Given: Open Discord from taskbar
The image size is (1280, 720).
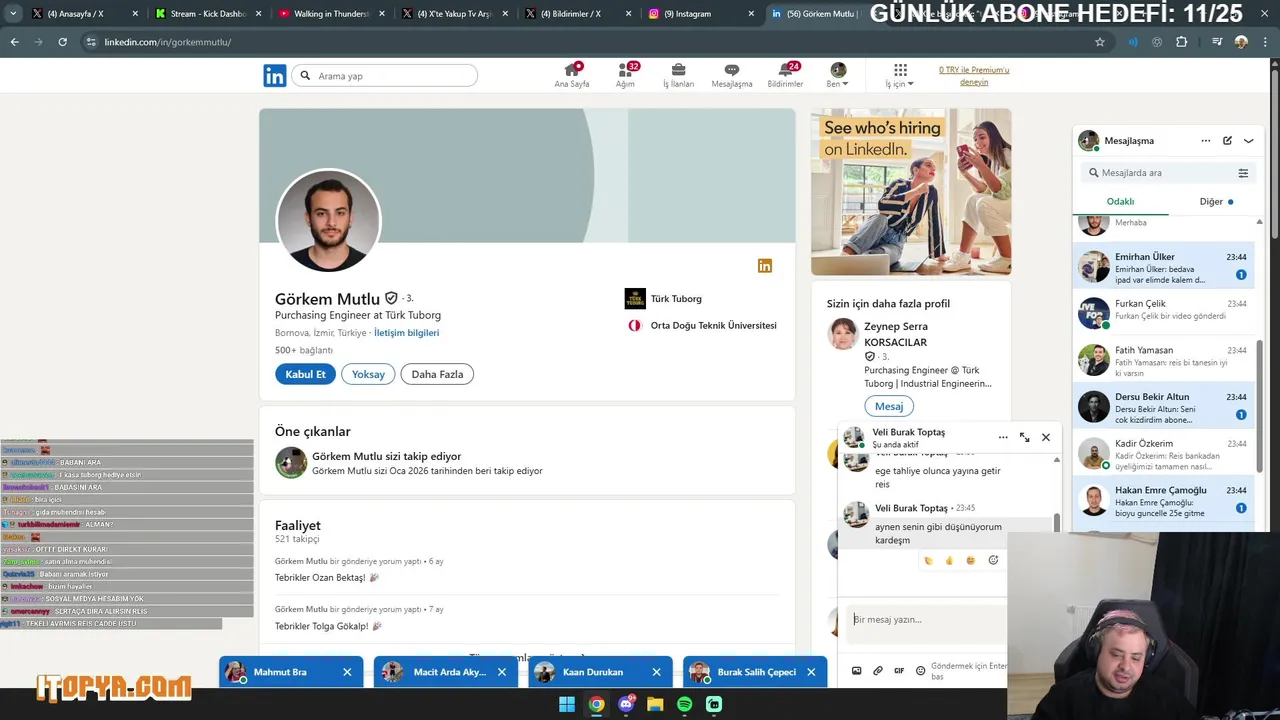Looking at the screenshot, I should [x=626, y=704].
